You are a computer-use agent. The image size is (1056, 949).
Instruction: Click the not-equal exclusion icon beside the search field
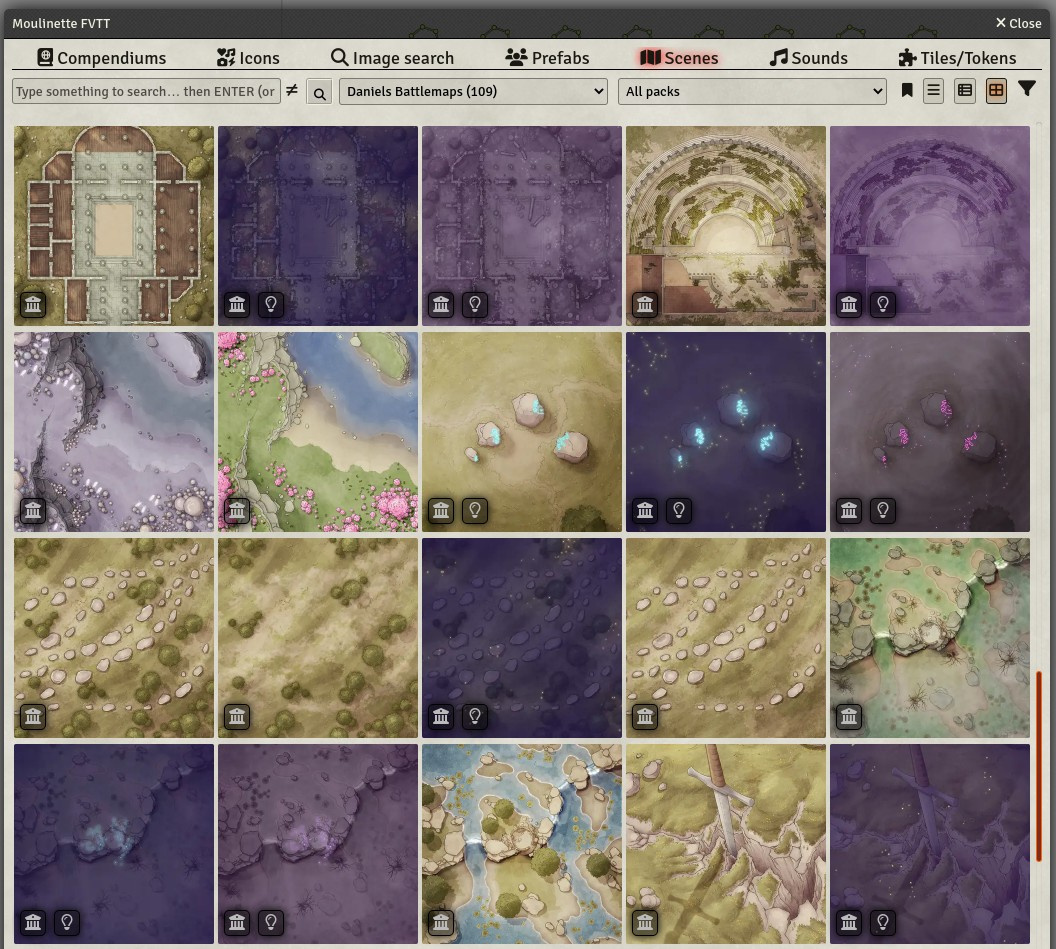coord(292,90)
